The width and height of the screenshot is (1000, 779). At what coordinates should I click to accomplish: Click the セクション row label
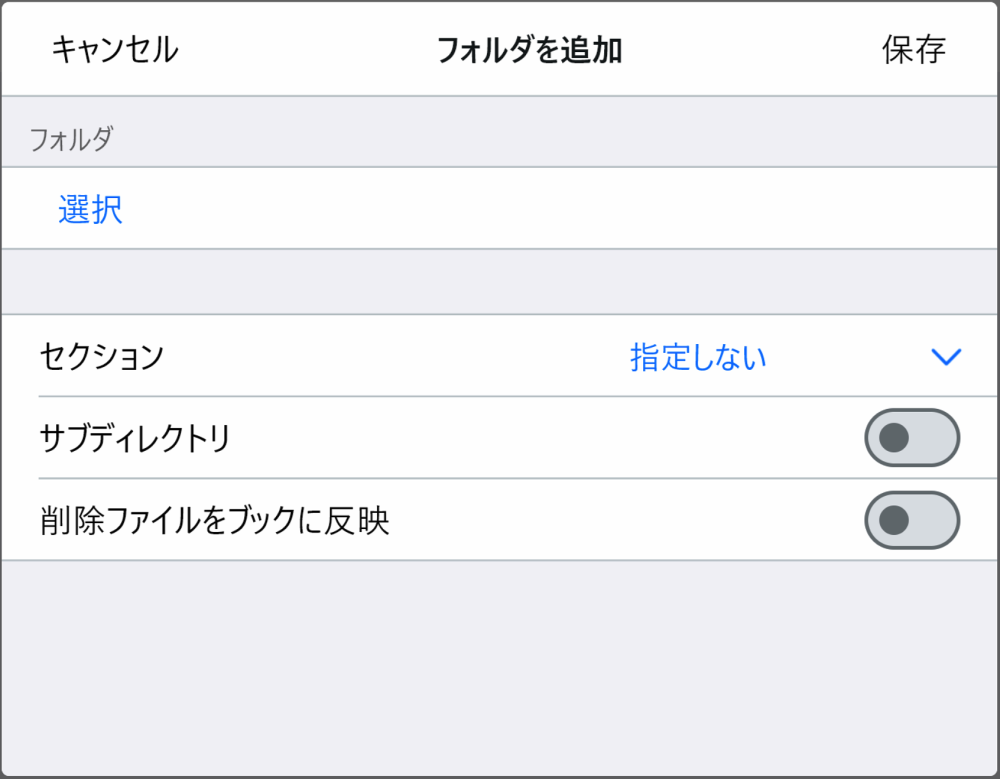101,357
